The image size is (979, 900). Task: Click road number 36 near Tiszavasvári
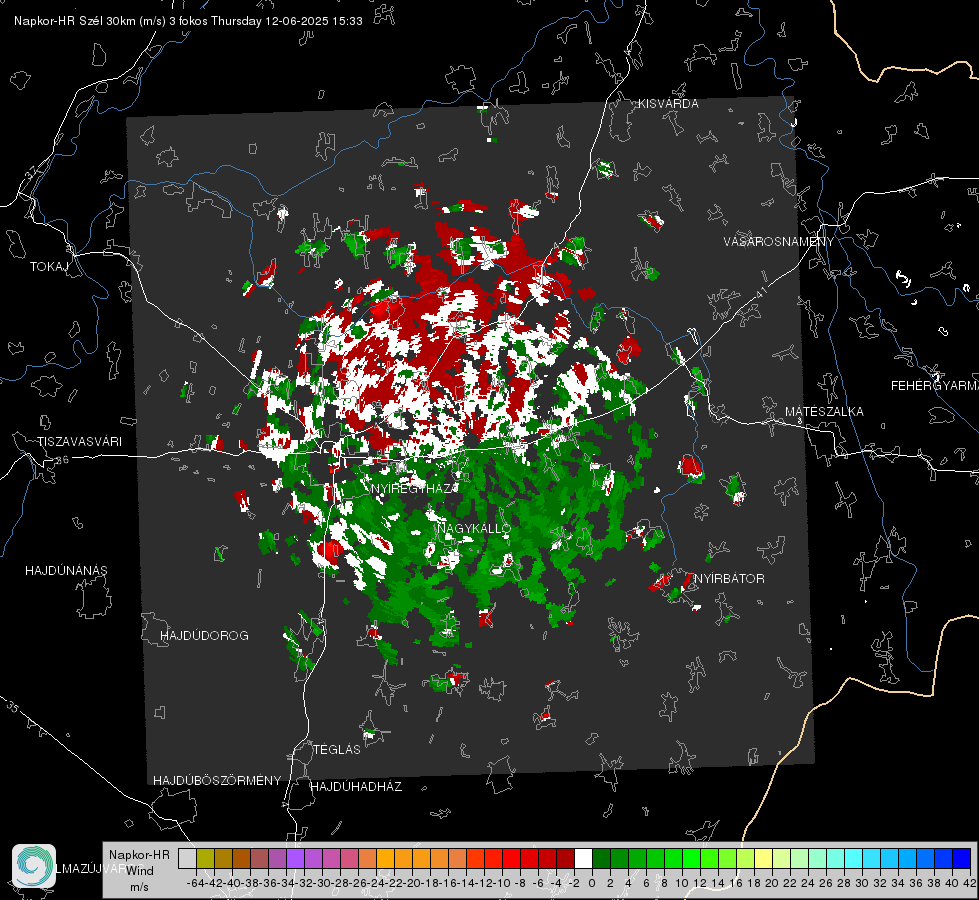[62, 460]
